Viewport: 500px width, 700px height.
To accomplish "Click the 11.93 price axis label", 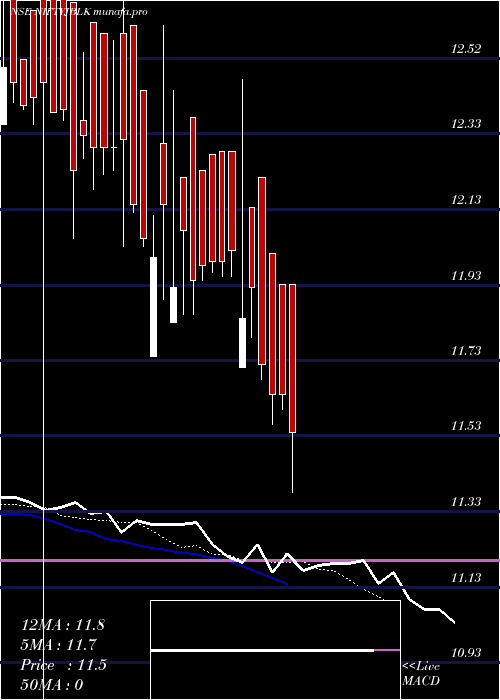I will (x=466, y=275).
